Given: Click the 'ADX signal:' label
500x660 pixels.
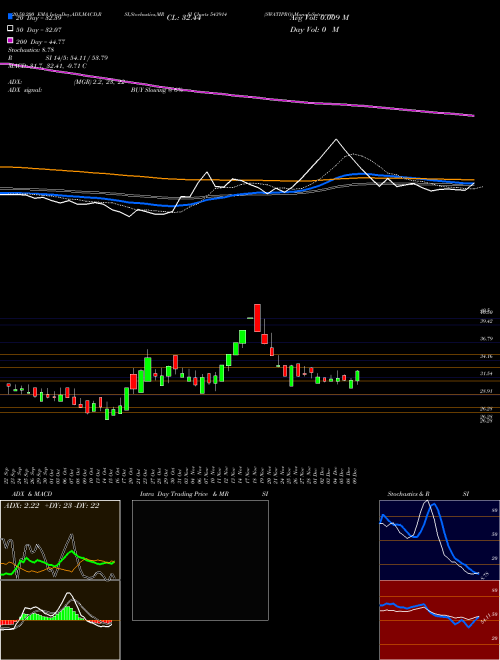Looking at the screenshot, I should 25,90.
